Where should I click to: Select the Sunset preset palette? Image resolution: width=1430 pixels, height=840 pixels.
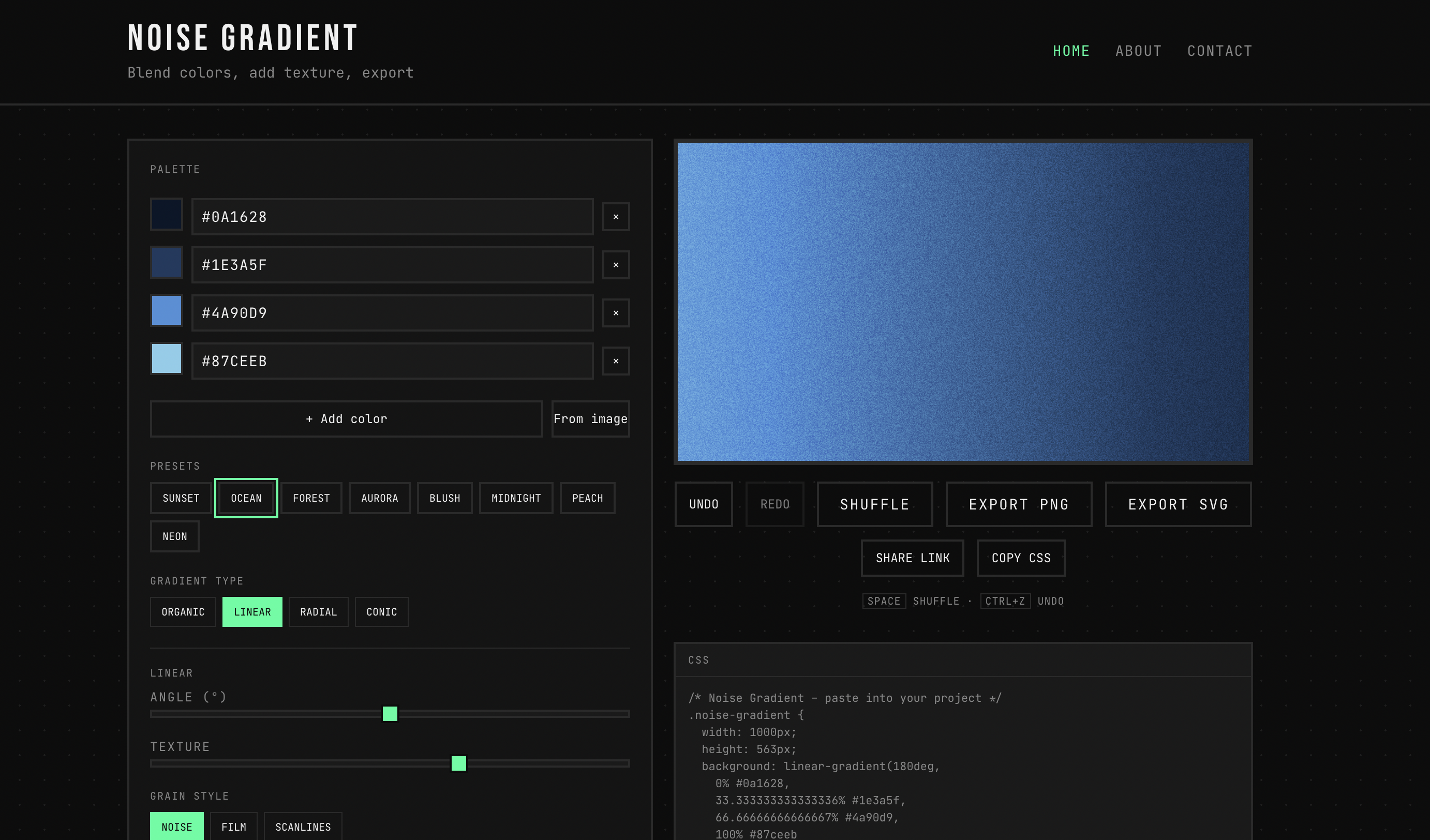(x=181, y=498)
